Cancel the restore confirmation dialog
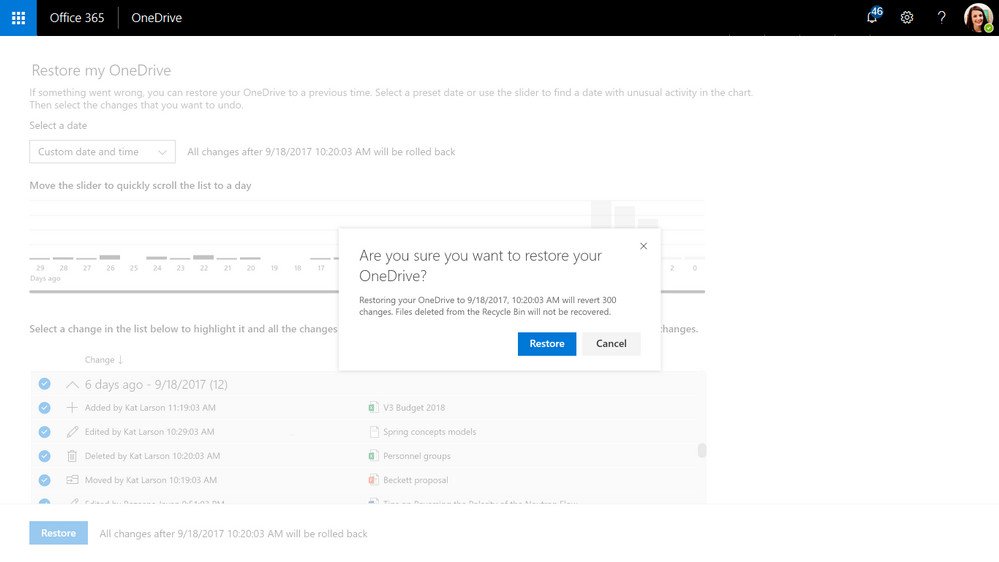The height and width of the screenshot is (562, 999). click(611, 343)
